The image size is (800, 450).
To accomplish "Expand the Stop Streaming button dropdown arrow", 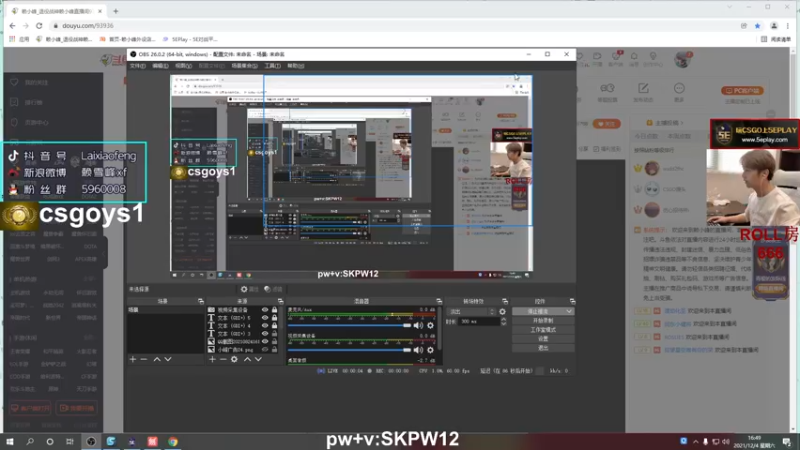I will [569, 311].
